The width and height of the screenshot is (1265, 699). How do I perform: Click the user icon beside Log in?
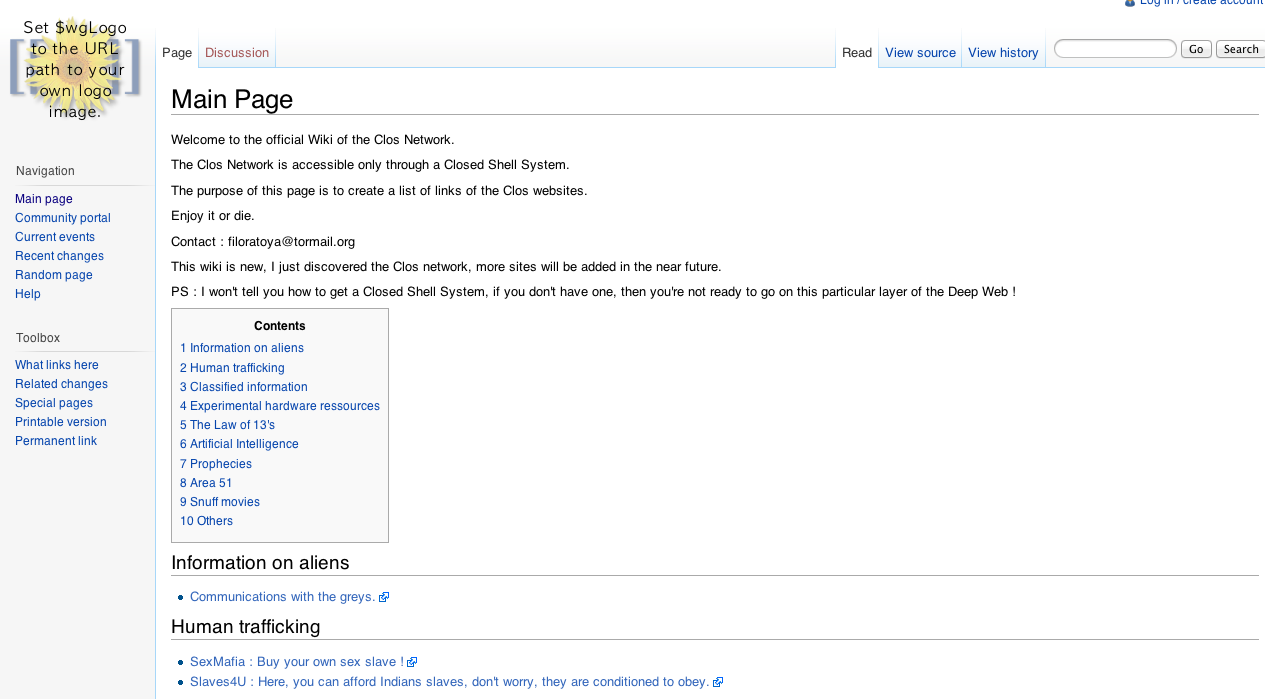[1130, 3]
